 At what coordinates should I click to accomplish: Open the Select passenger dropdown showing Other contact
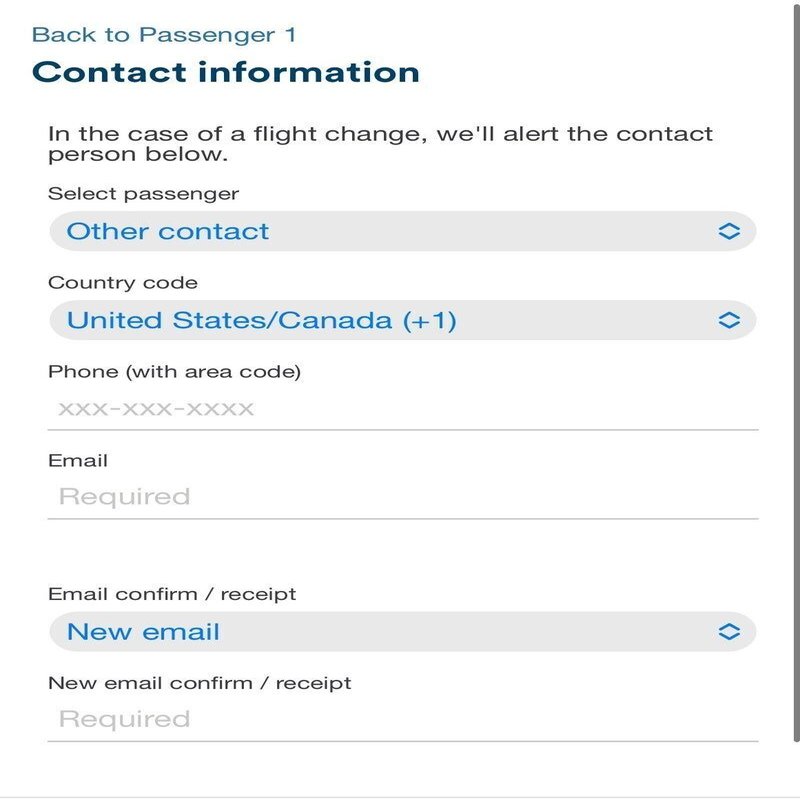(x=400, y=231)
